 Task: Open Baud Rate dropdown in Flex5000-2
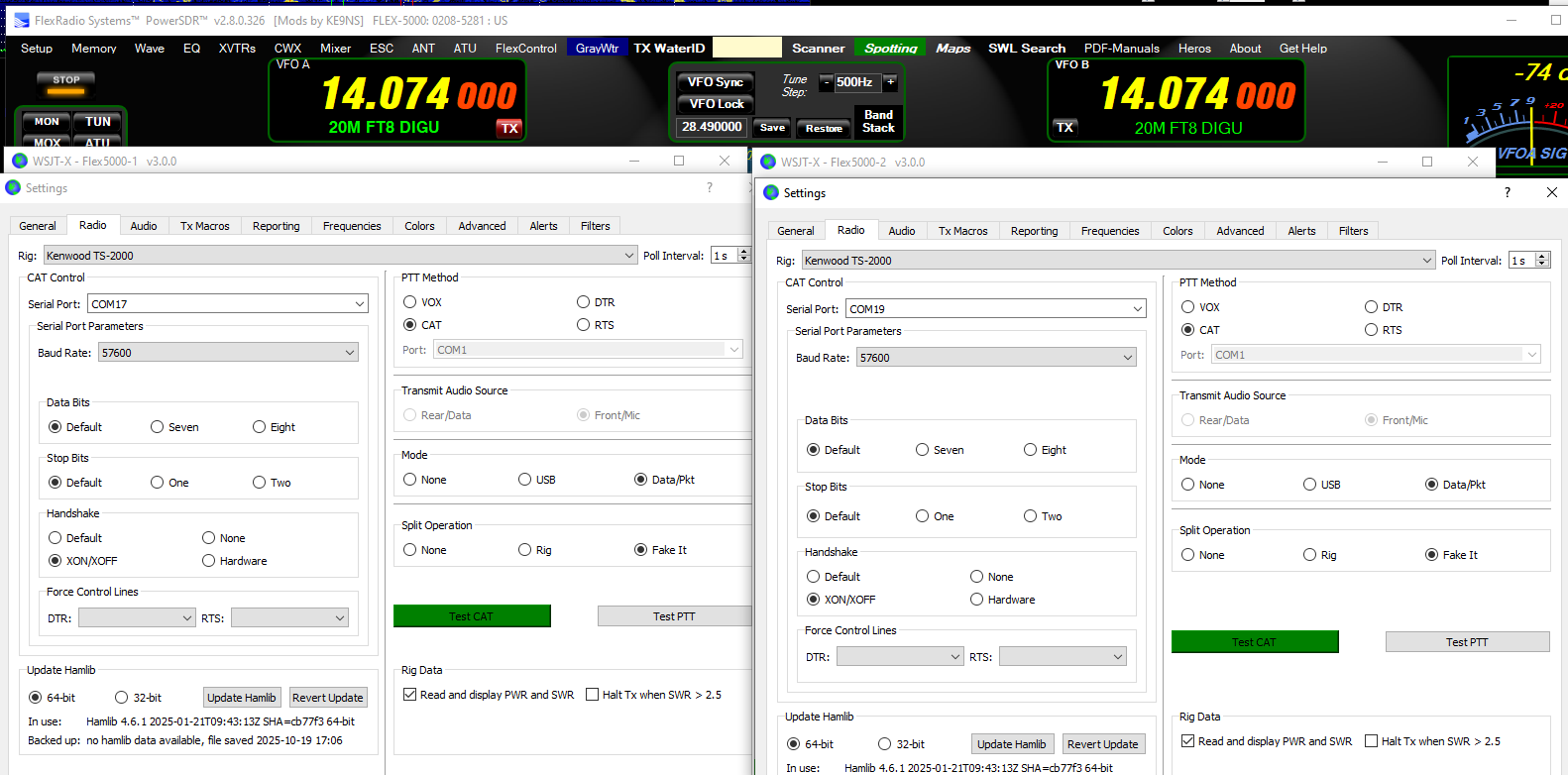pyautogui.click(x=996, y=358)
